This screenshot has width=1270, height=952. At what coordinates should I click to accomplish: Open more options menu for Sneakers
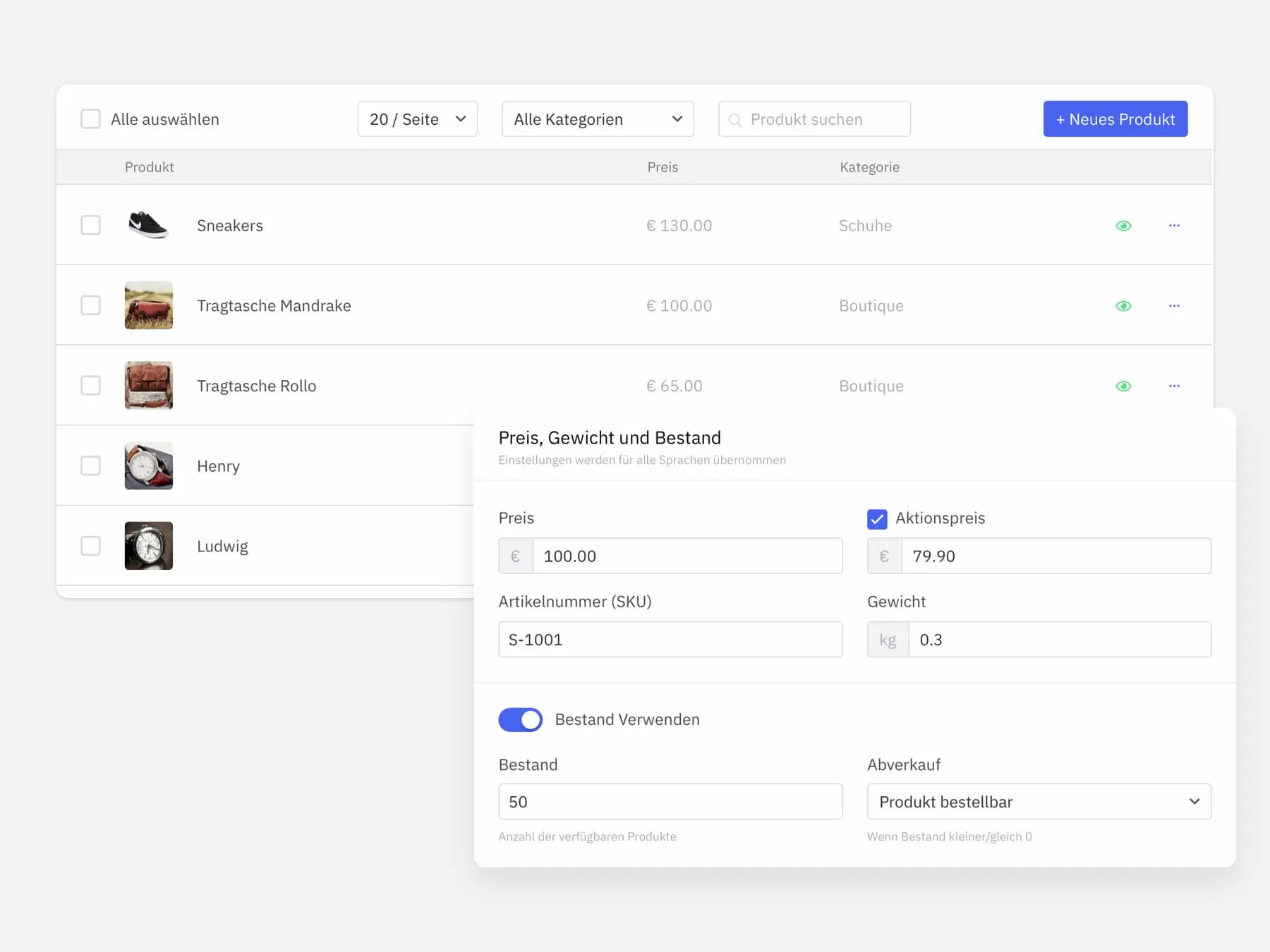pyautogui.click(x=1174, y=226)
